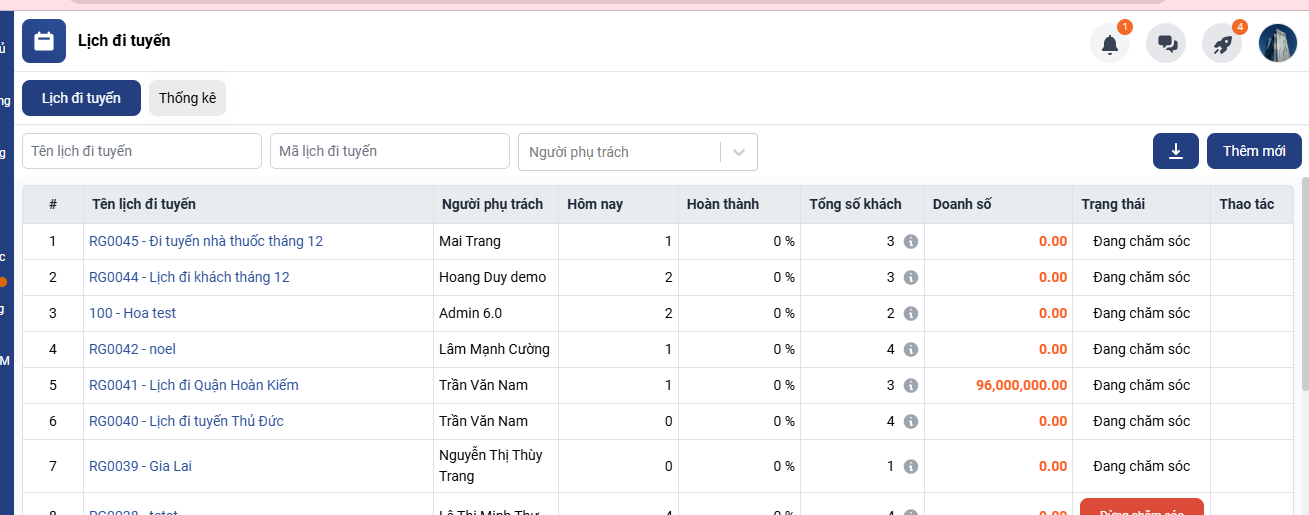
Task: Open RG0044 - Lịch đi khách tháng 12
Action: 189,277
